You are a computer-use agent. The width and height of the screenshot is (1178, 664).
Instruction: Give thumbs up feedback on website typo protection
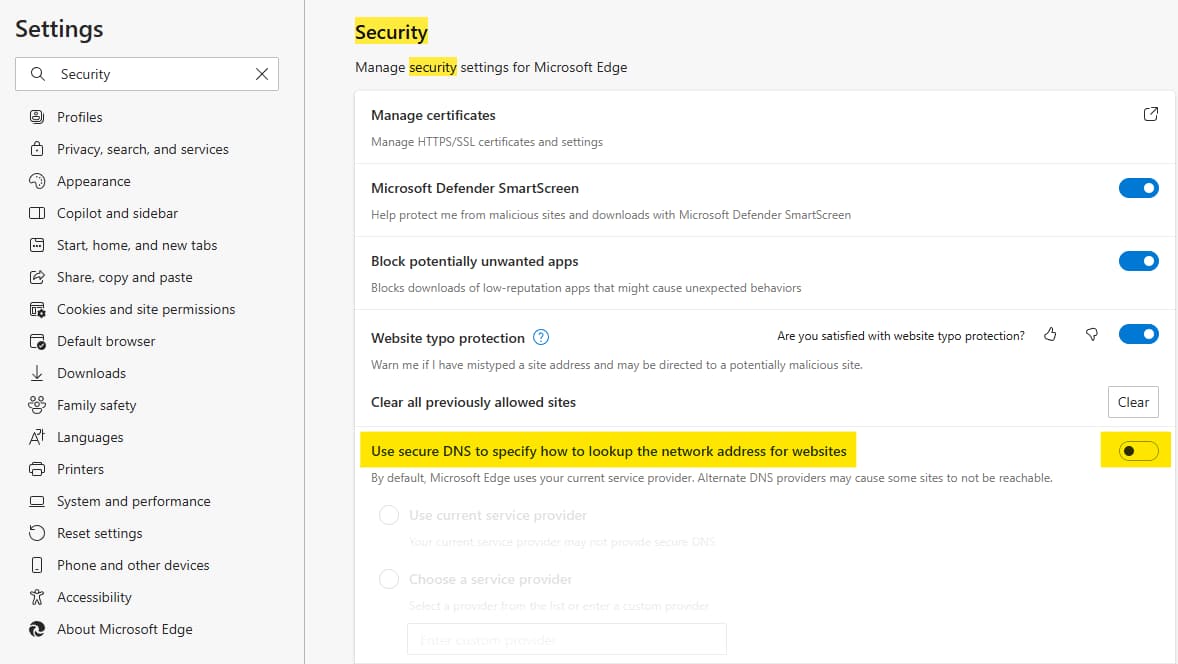[x=1050, y=336]
